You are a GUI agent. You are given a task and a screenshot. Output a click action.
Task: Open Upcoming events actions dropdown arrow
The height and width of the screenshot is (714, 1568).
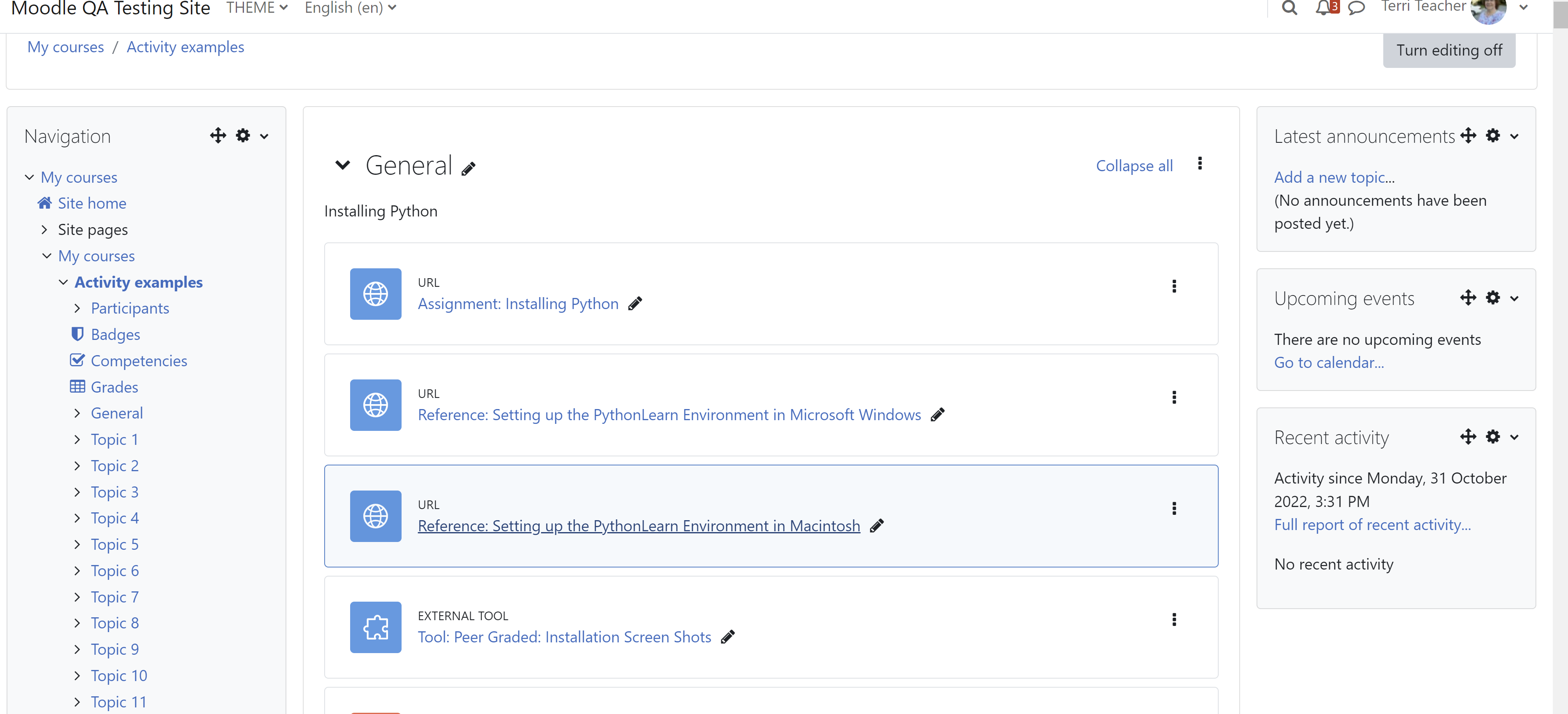(1515, 299)
